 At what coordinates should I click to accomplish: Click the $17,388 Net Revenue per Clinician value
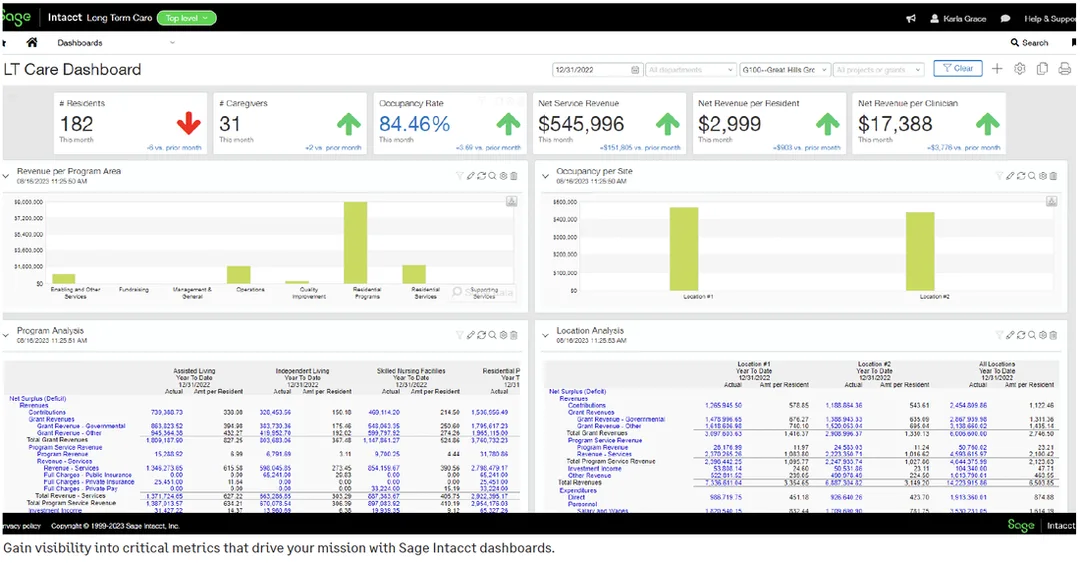895,124
